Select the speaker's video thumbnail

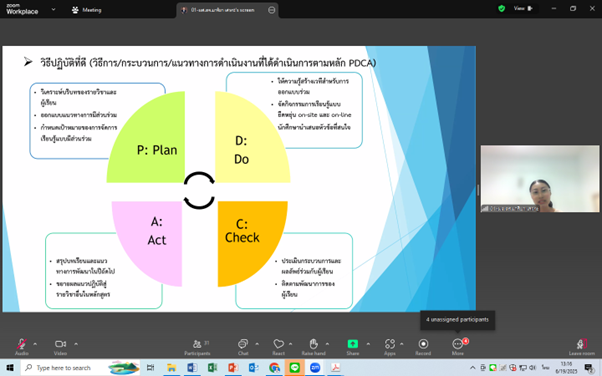pos(540,179)
